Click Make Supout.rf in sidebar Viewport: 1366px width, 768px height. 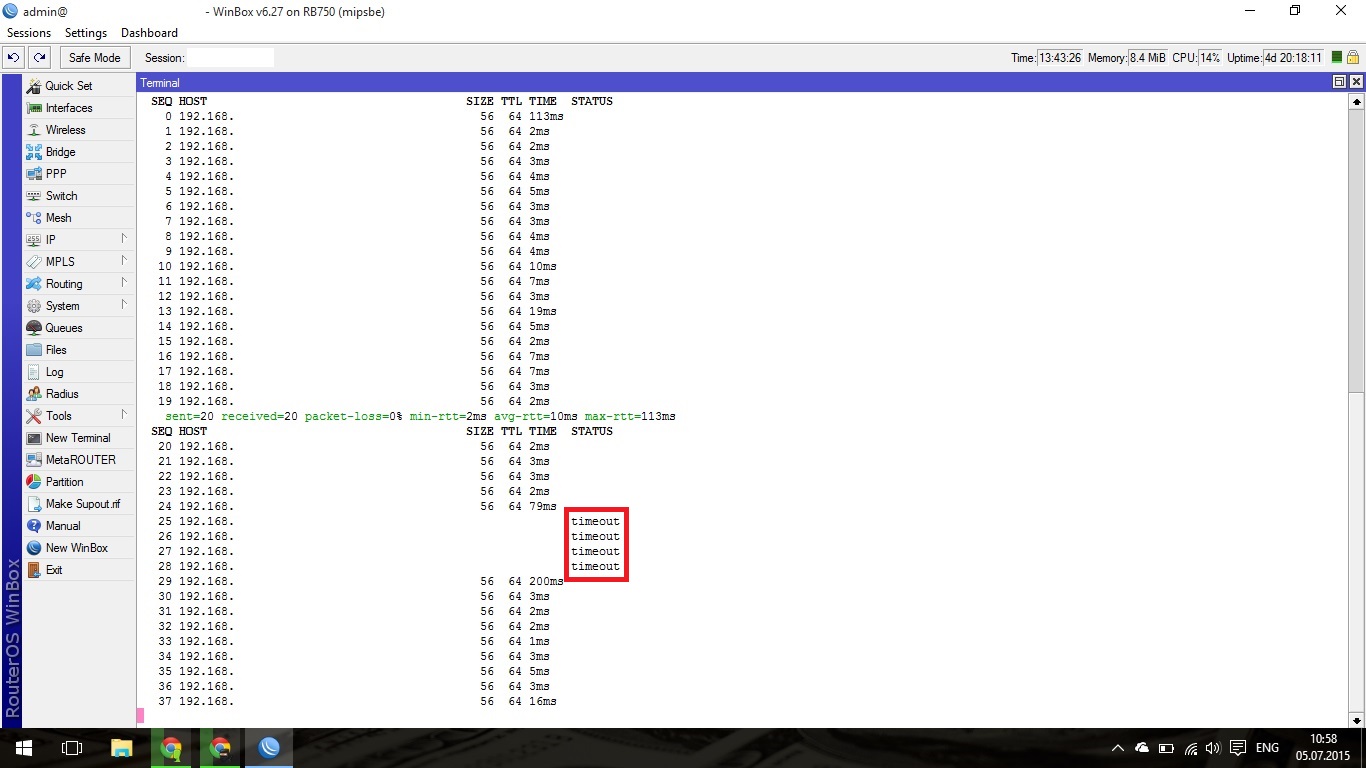coord(82,504)
